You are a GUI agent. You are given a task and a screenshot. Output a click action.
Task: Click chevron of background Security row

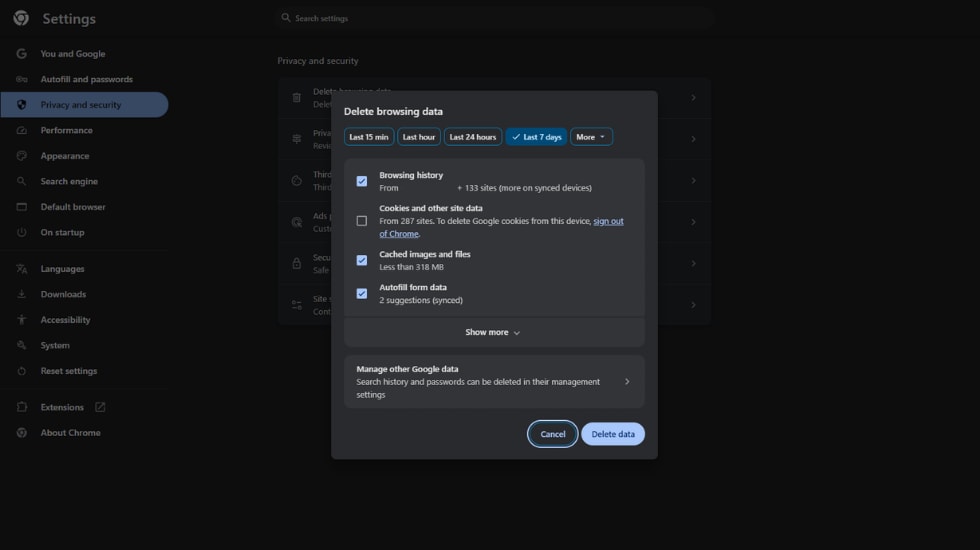pyautogui.click(x=693, y=264)
